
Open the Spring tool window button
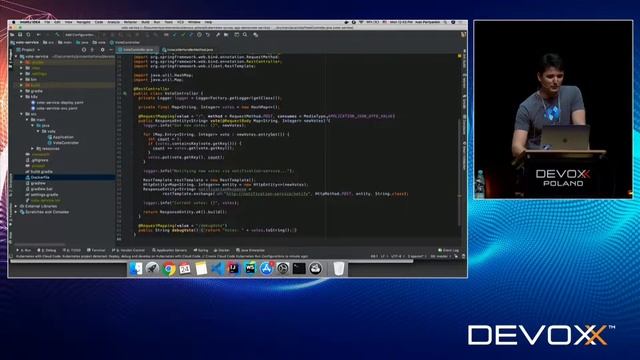(x=201, y=250)
